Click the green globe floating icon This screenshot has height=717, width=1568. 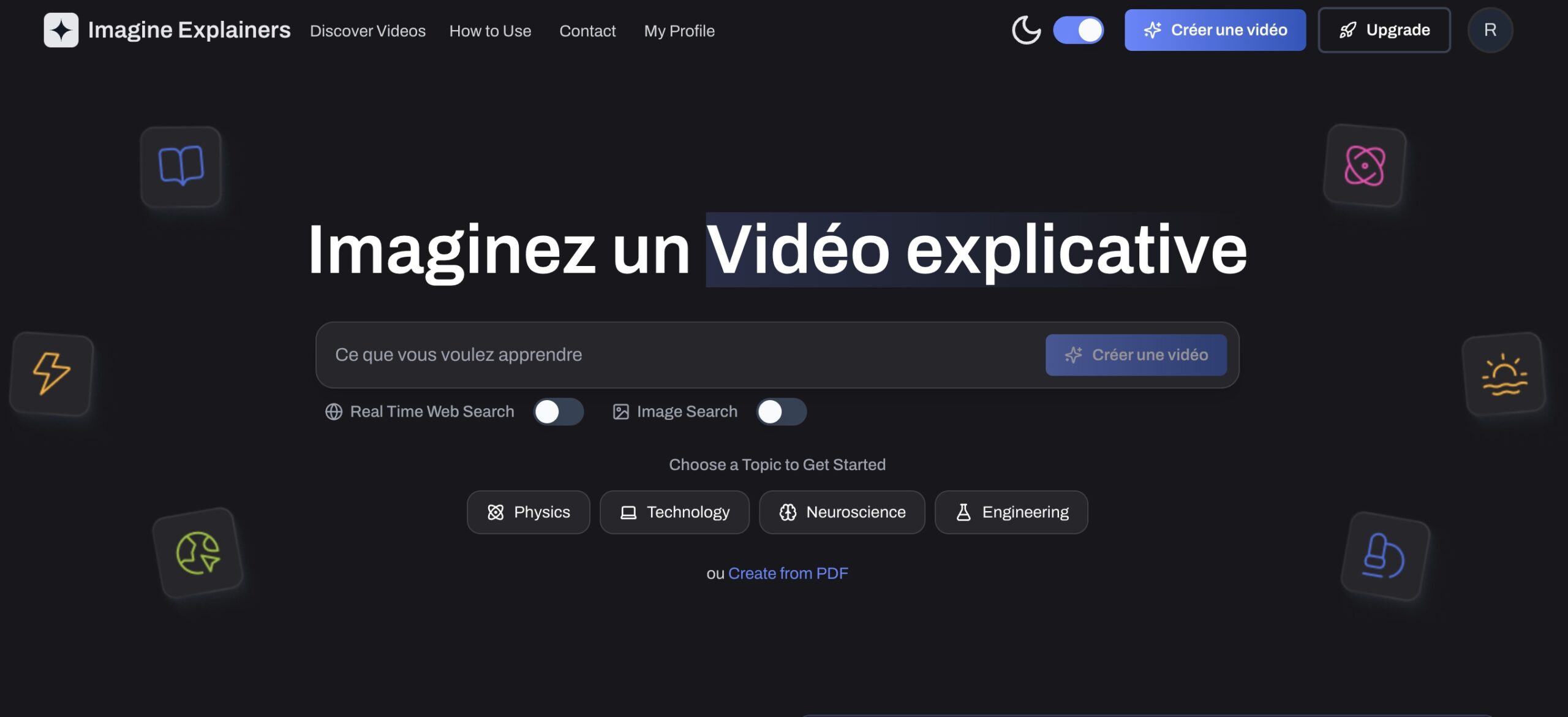point(198,553)
